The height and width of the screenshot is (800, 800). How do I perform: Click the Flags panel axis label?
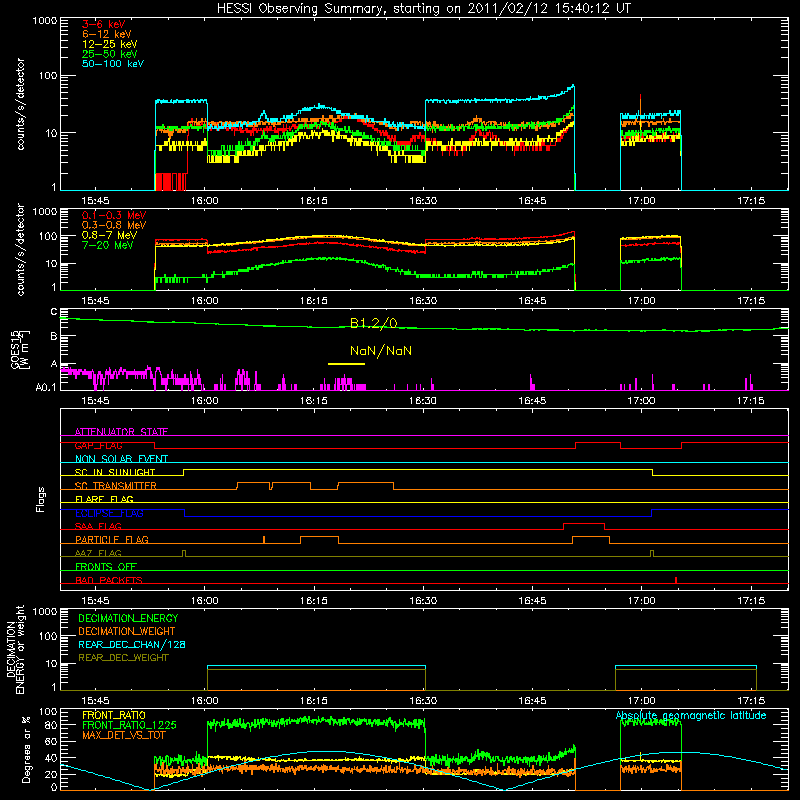coord(41,499)
